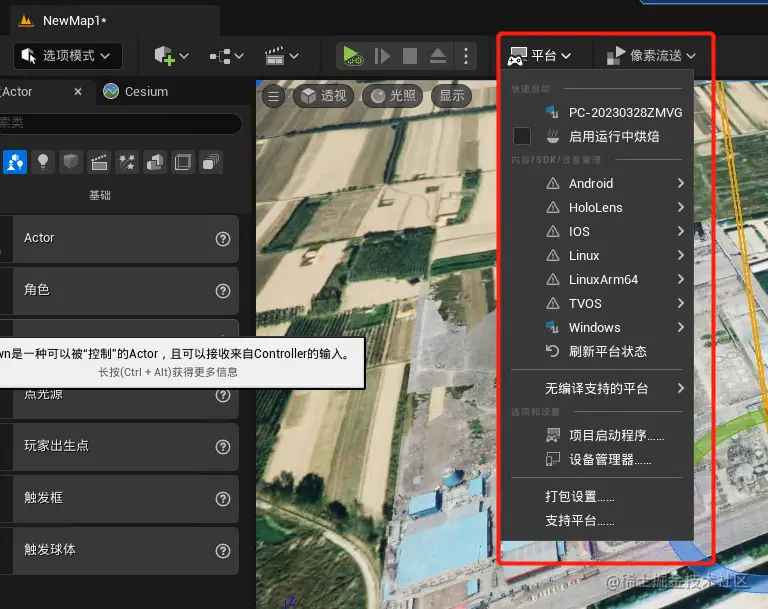Toggle the 平台 platforms menu
768x609 pixels.
click(x=539, y=56)
